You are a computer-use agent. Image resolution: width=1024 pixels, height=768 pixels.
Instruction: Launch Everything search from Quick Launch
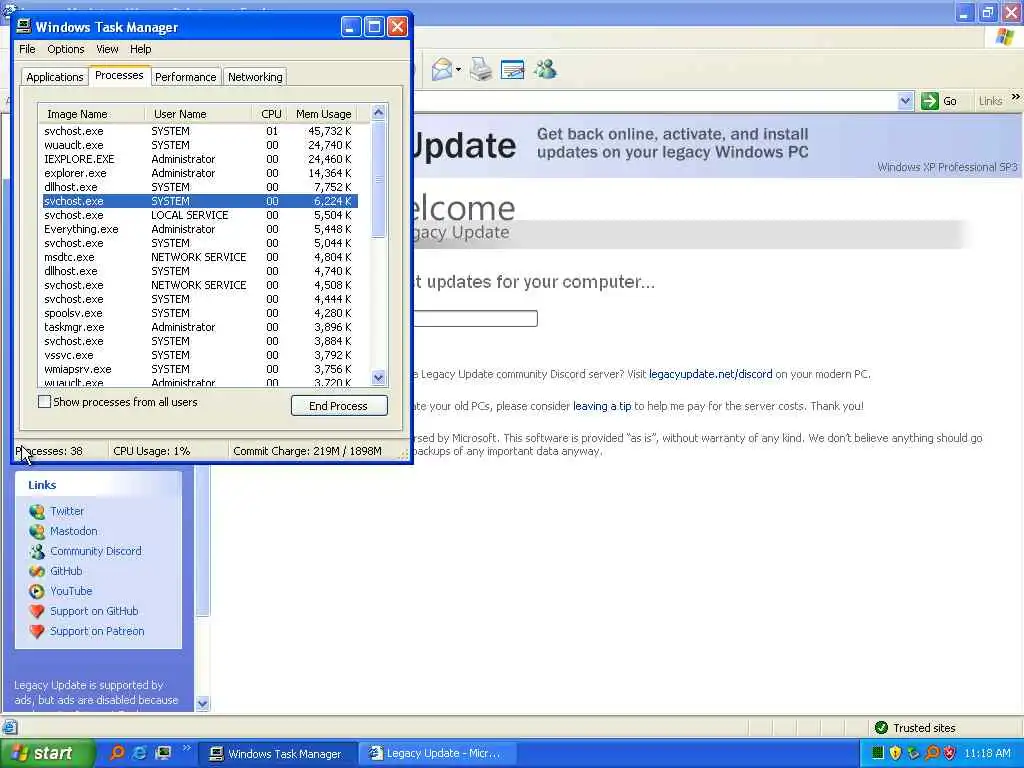pyautogui.click(x=117, y=753)
